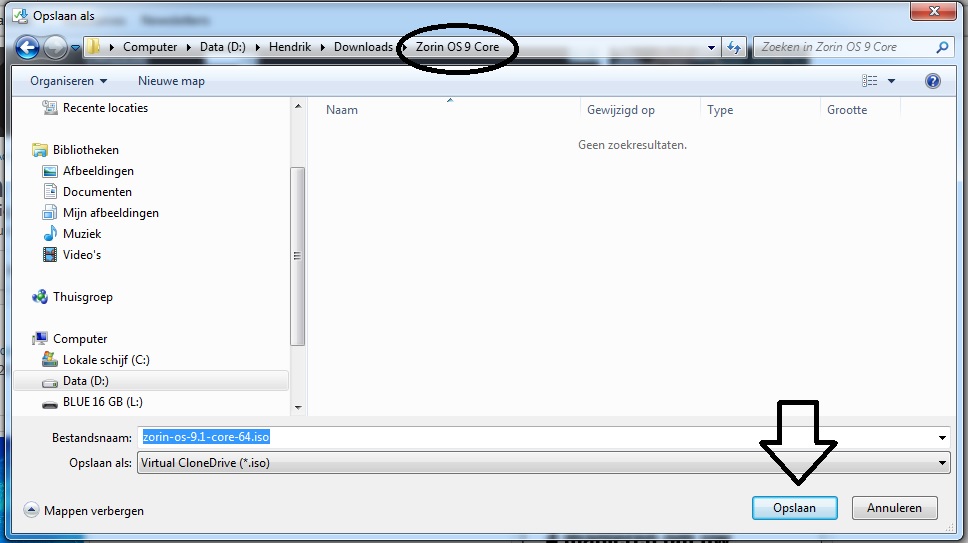
Task: Open Opslaan als file type combo box
Action: click(x=543, y=463)
